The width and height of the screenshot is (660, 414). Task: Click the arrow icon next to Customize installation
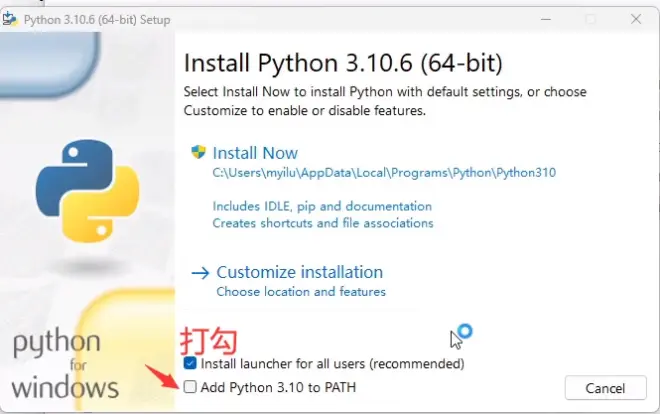tap(200, 273)
